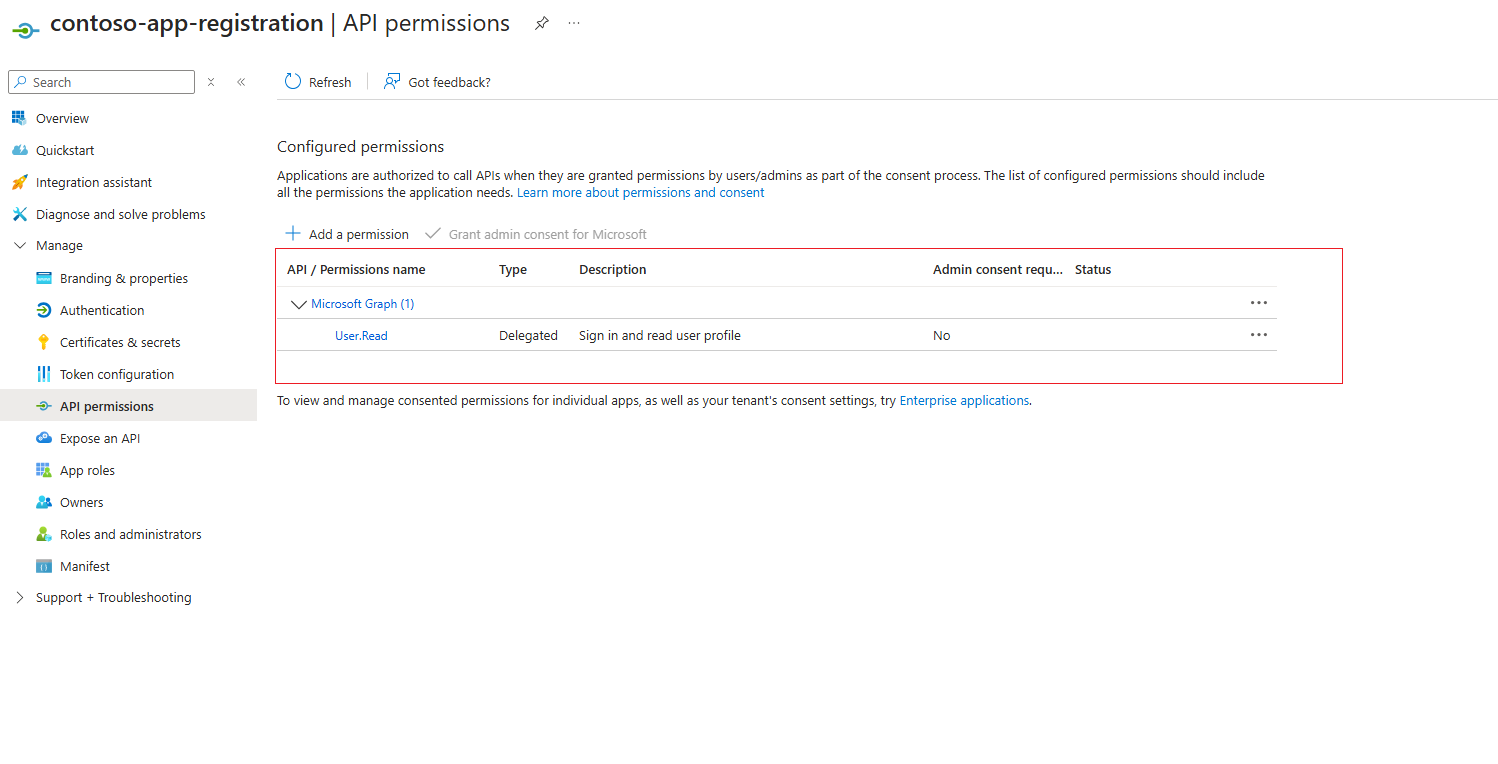
Task: Follow the Enterprise applications link
Action: (964, 400)
